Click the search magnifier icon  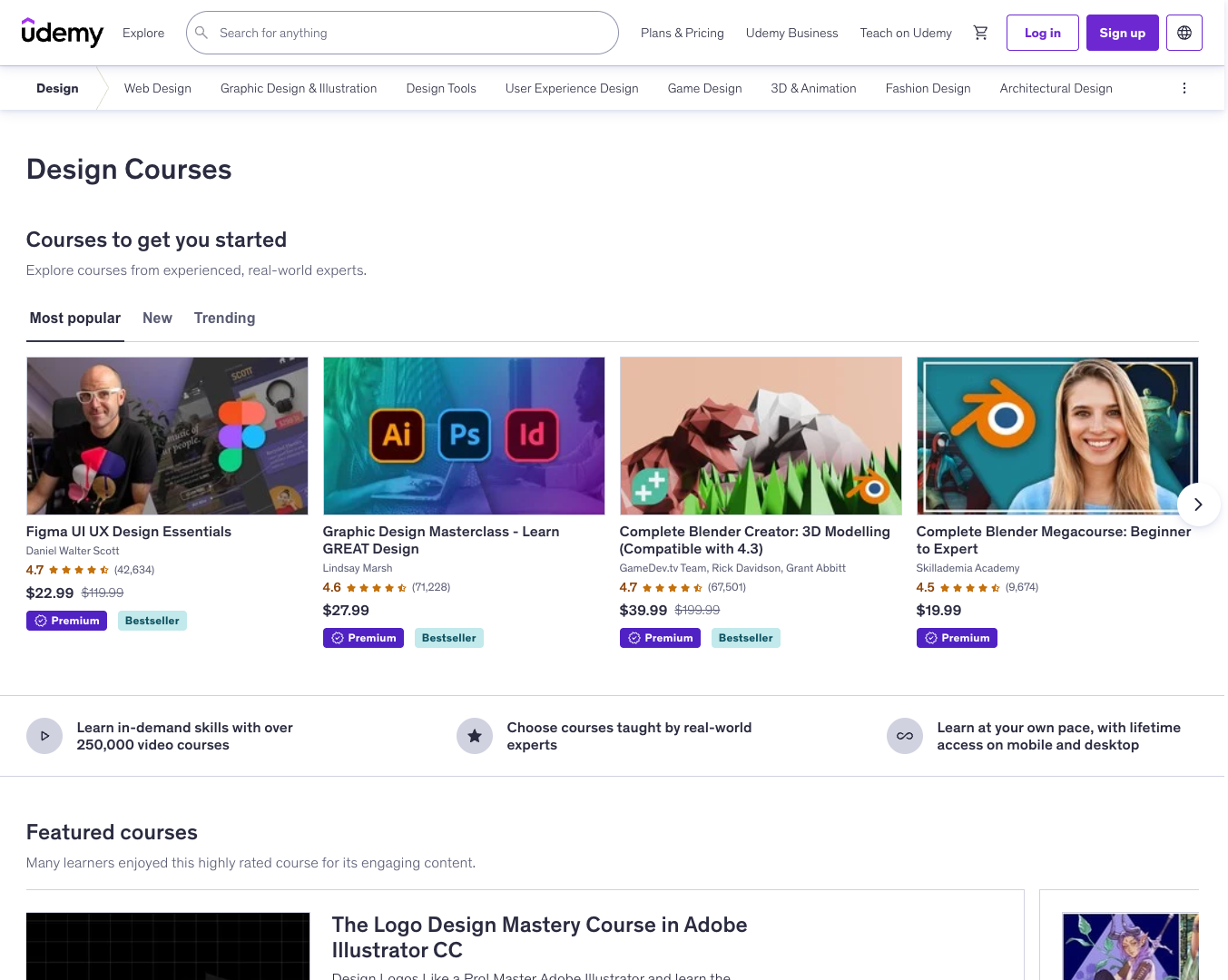pos(201,33)
